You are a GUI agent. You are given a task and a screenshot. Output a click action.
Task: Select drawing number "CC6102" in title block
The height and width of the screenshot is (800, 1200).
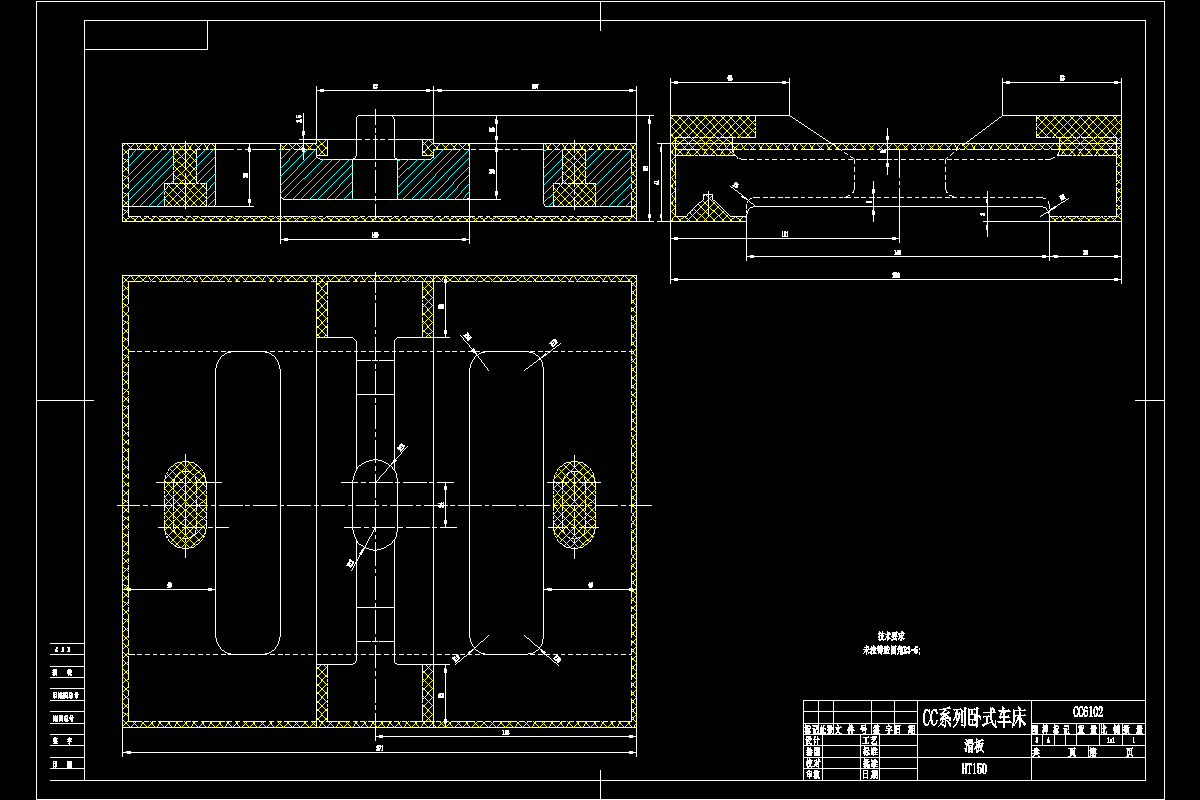tap(1088, 712)
